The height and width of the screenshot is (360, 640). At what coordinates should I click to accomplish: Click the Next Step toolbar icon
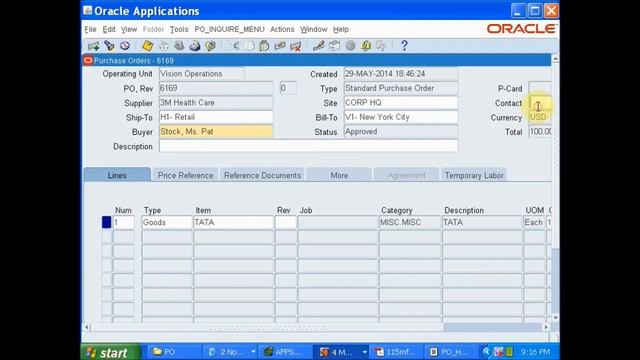(163, 46)
